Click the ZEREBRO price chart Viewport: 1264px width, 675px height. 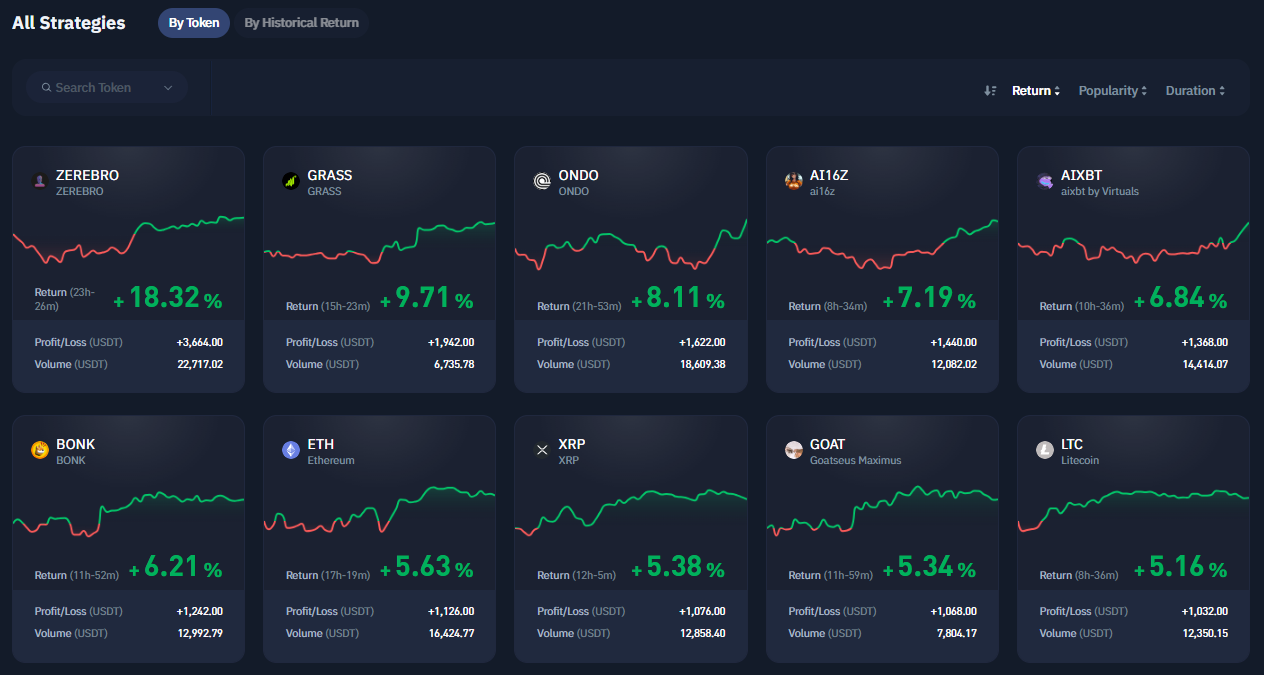tap(128, 239)
